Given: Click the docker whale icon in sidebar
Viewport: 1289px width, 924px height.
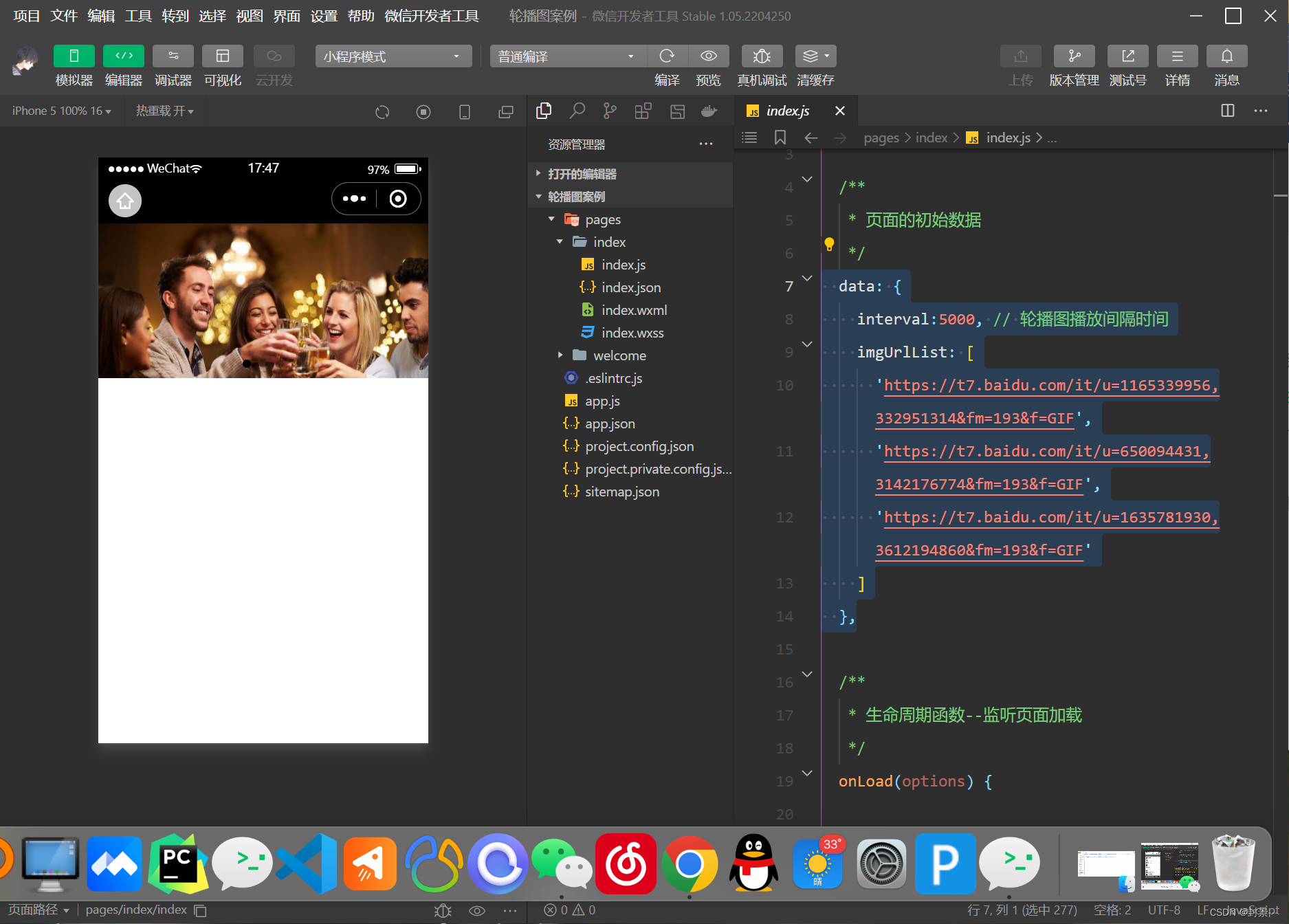Looking at the screenshot, I should (x=709, y=111).
